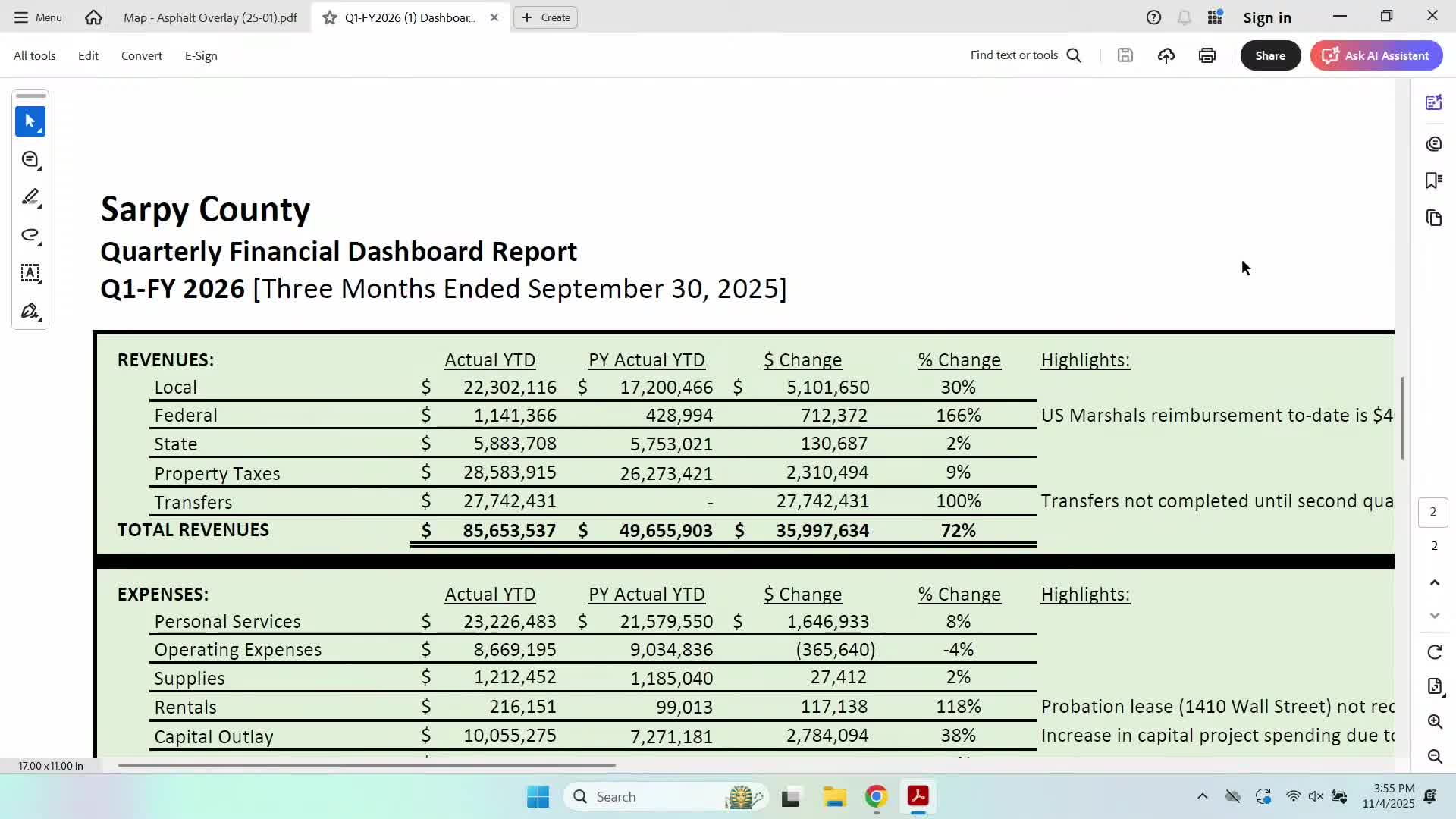Click the Share button

(1269, 55)
